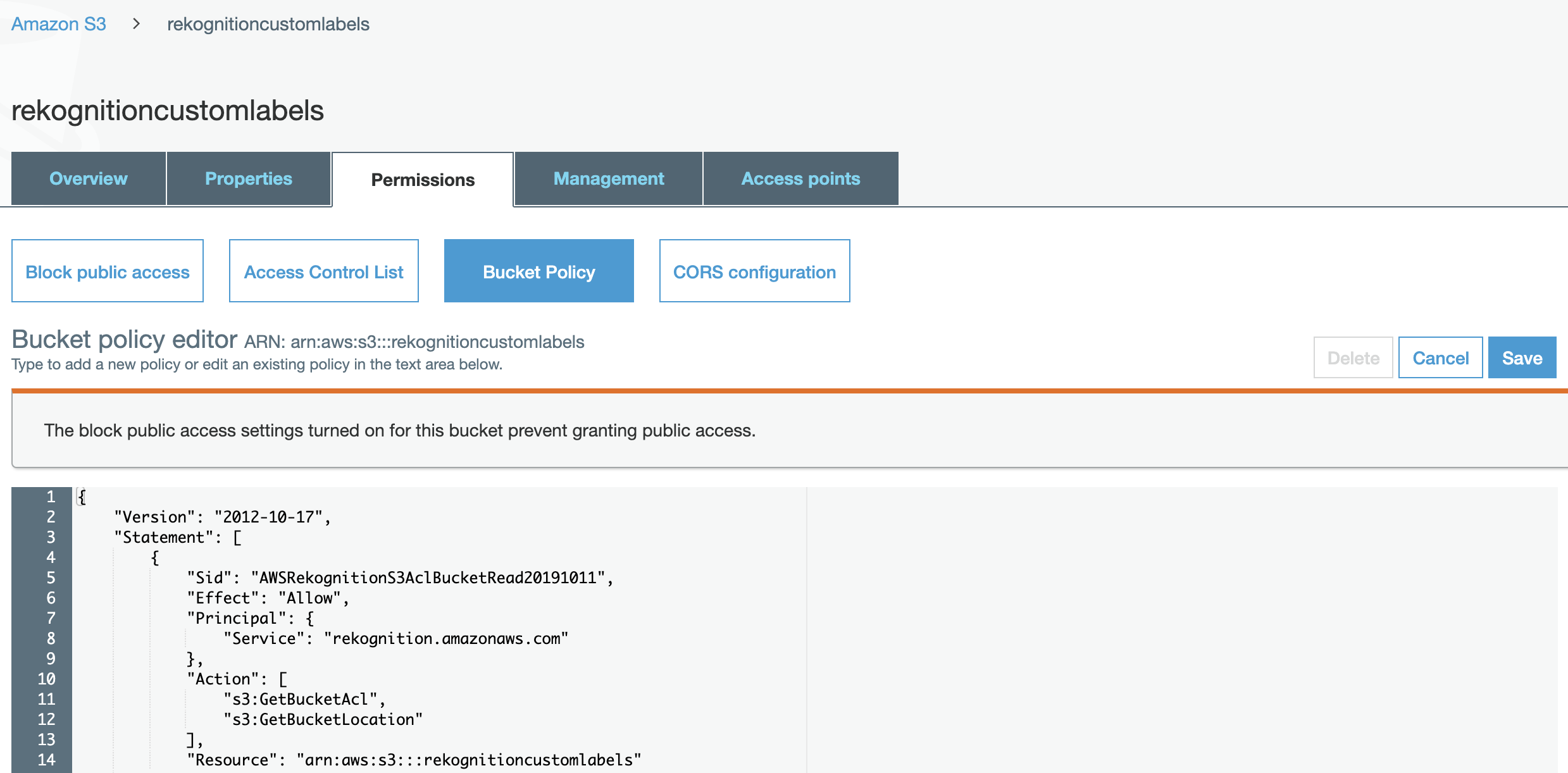The height and width of the screenshot is (773, 1568).
Task: Click line number 10 in the gutter
Action: (47, 679)
